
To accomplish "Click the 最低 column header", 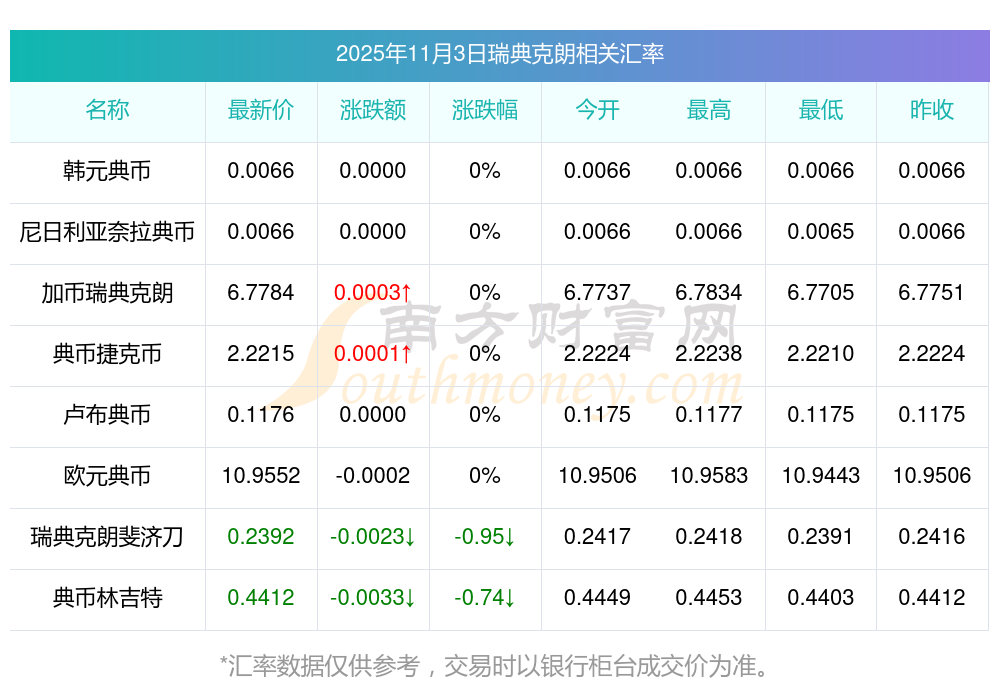I will coord(821,111).
